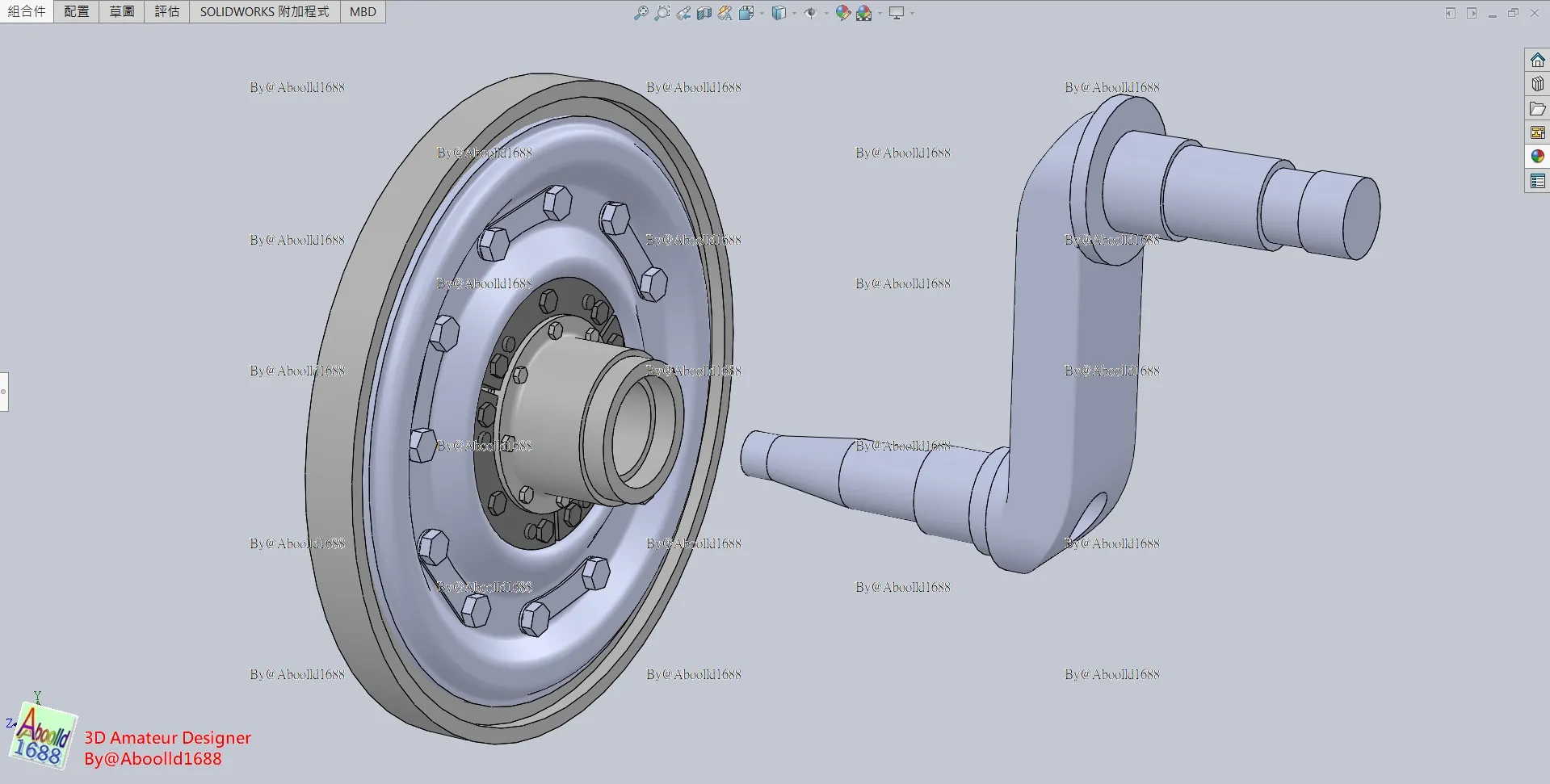
Task: Go back to the Previous View
Action: (683, 13)
